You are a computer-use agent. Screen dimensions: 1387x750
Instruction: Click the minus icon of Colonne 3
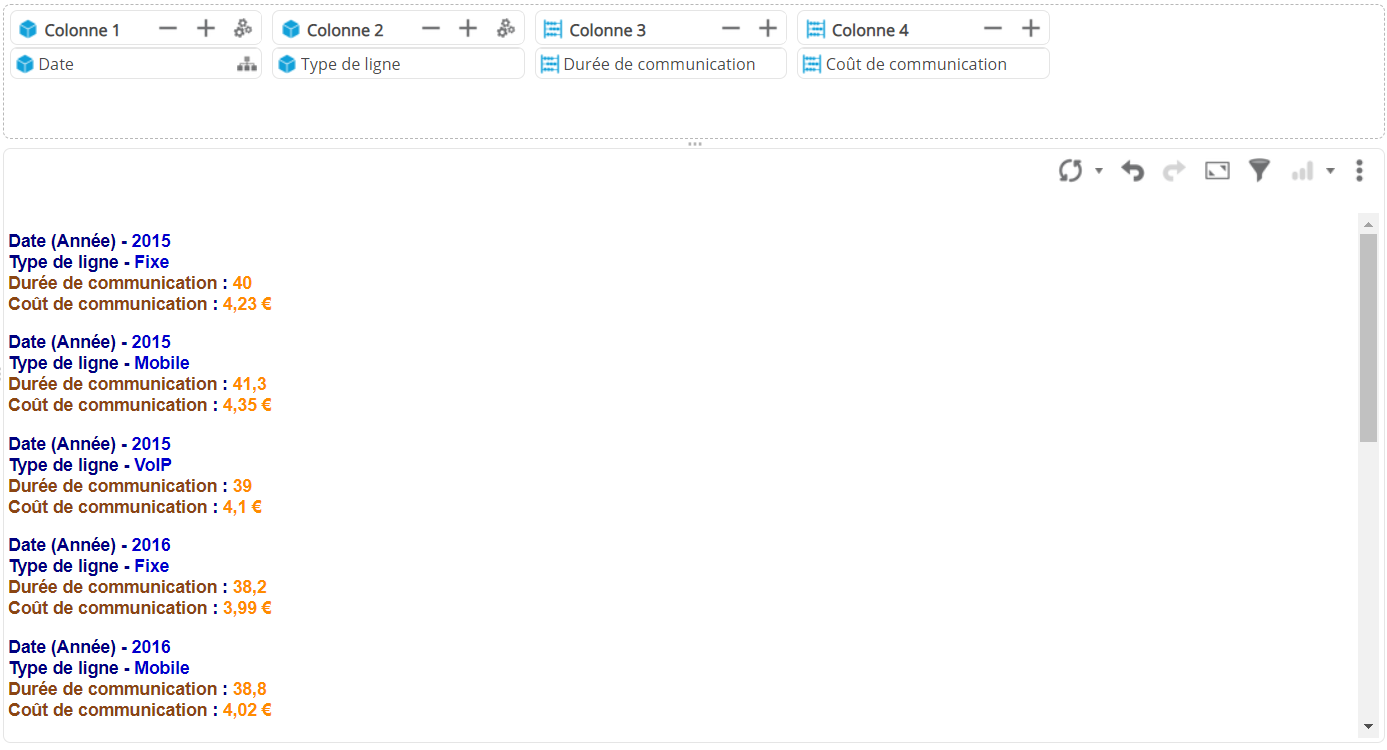(731, 29)
